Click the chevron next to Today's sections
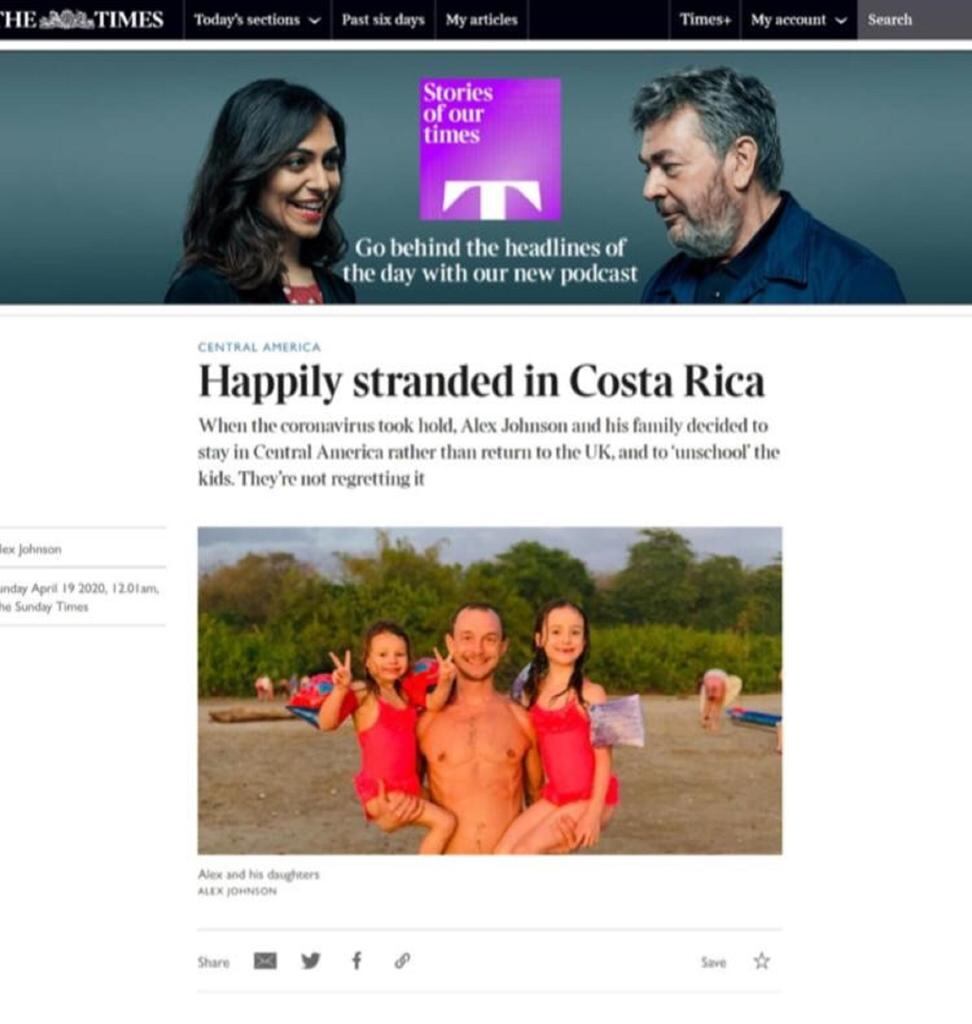The height and width of the screenshot is (1024, 972). click(314, 20)
